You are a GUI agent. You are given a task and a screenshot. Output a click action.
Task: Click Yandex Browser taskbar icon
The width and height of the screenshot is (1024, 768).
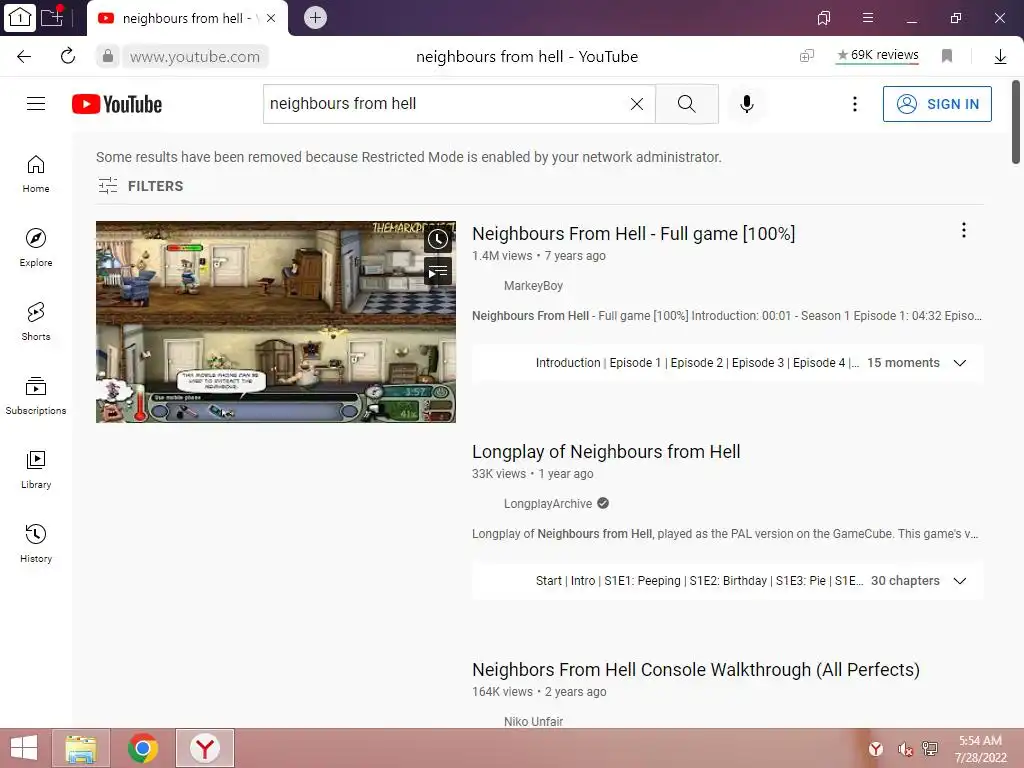click(x=205, y=748)
